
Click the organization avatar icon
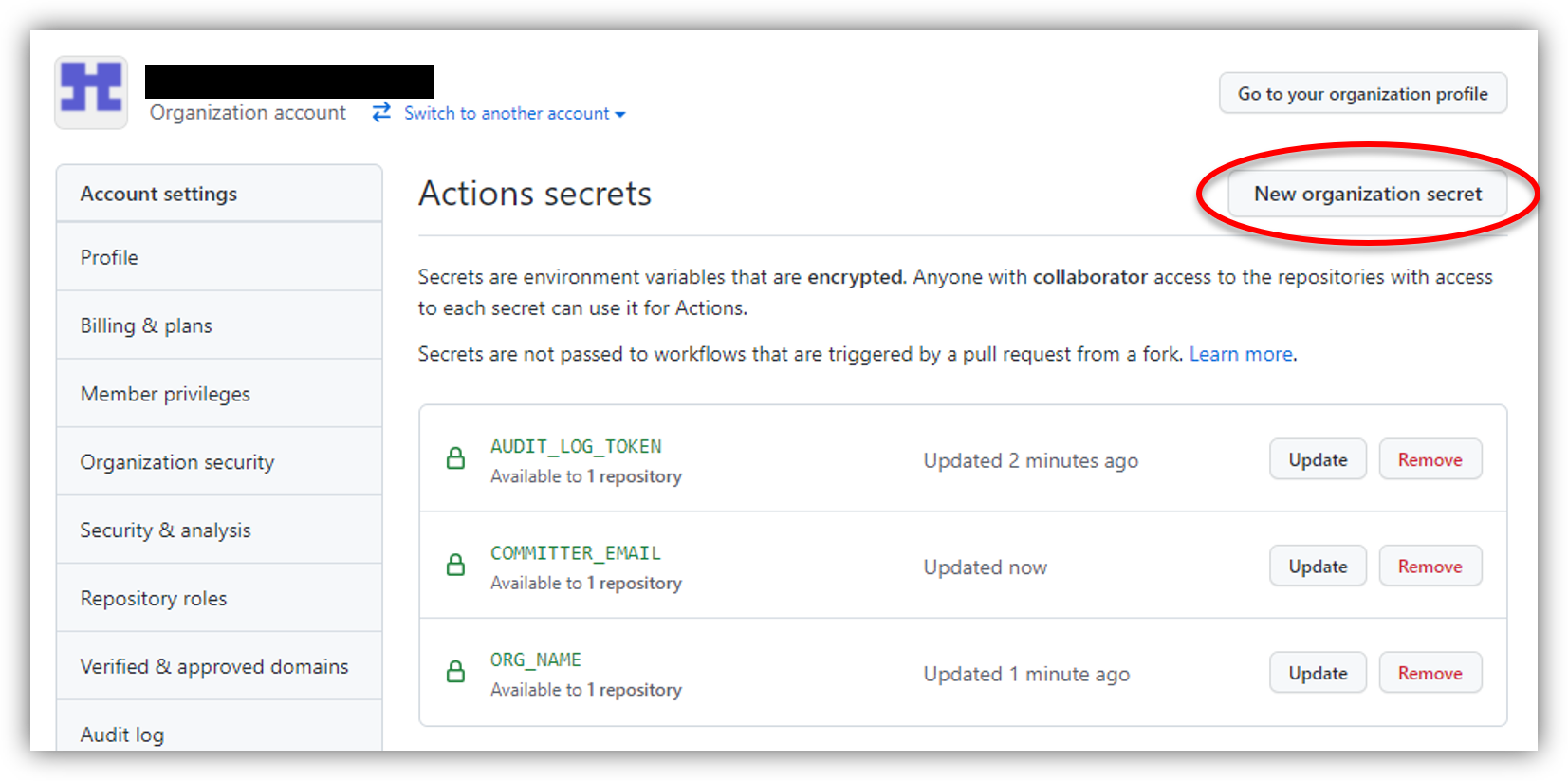90,92
